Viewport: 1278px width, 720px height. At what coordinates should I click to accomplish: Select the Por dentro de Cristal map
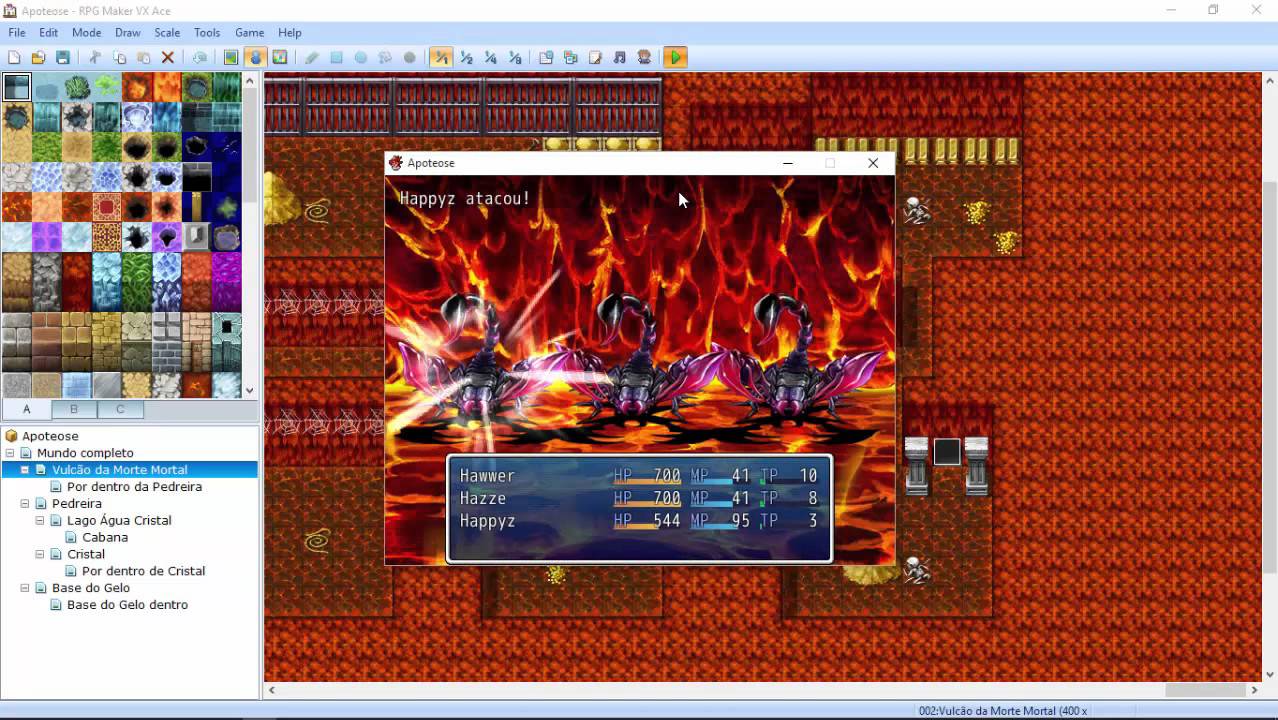click(143, 571)
